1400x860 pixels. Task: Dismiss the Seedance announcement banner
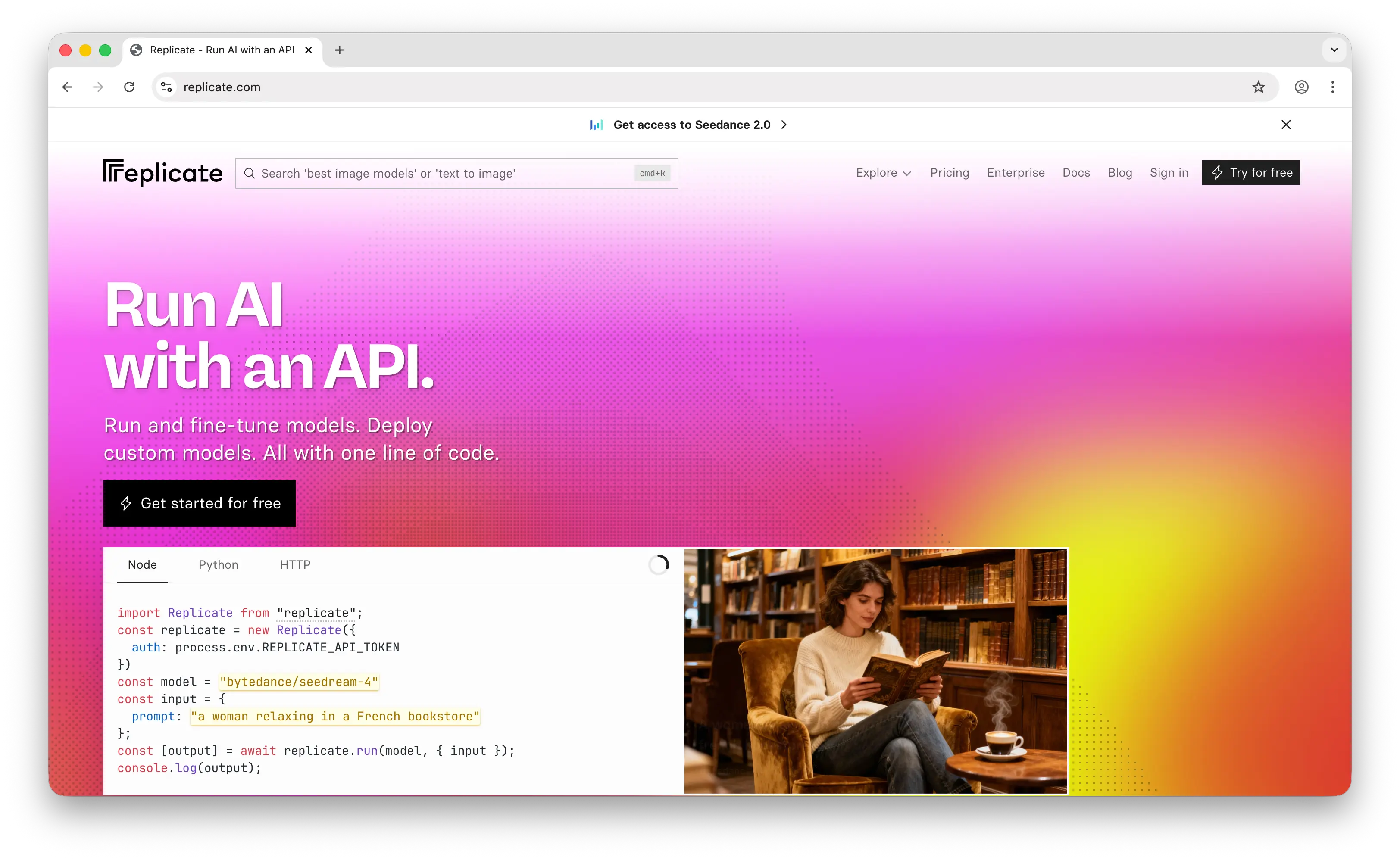click(x=1286, y=125)
